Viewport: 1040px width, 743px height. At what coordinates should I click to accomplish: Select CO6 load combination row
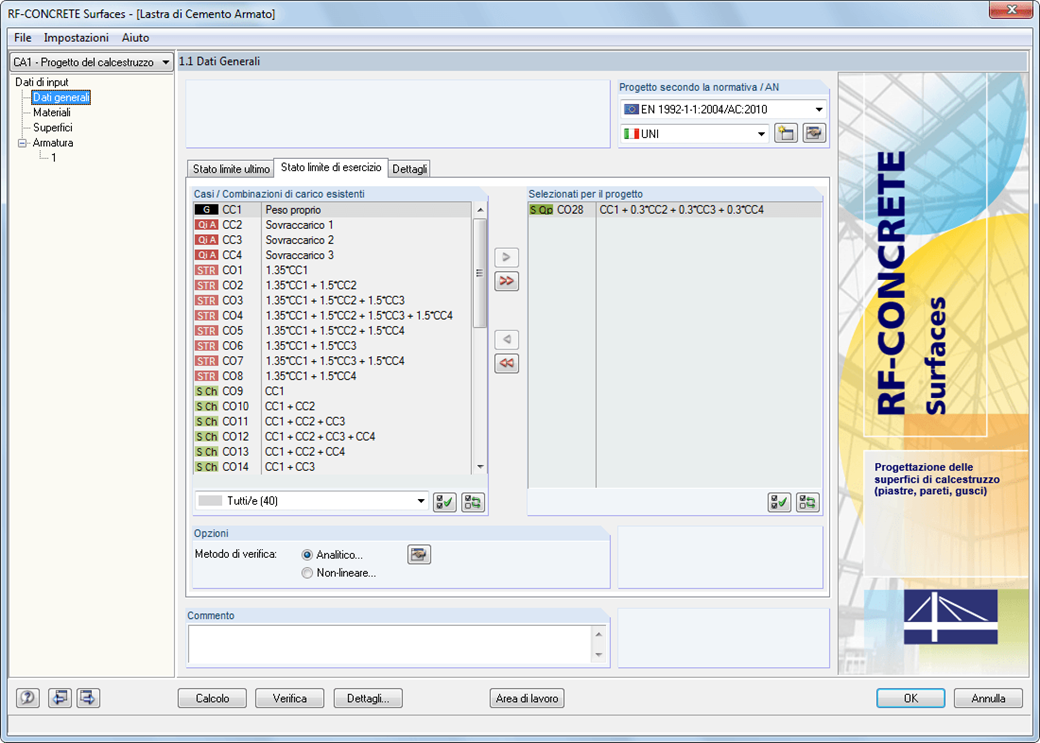pyautogui.click(x=332, y=346)
